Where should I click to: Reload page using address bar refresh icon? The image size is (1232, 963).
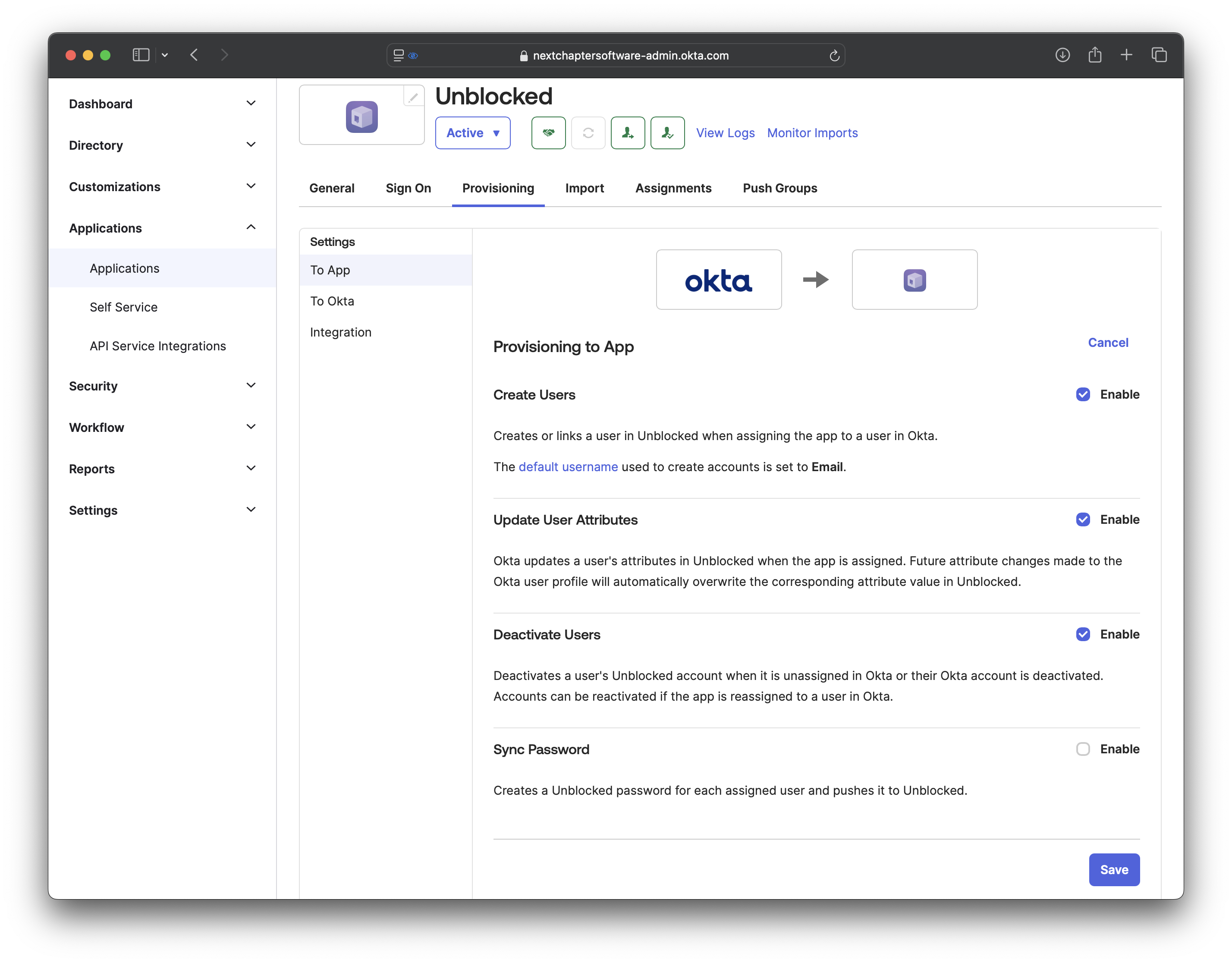pos(834,56)
